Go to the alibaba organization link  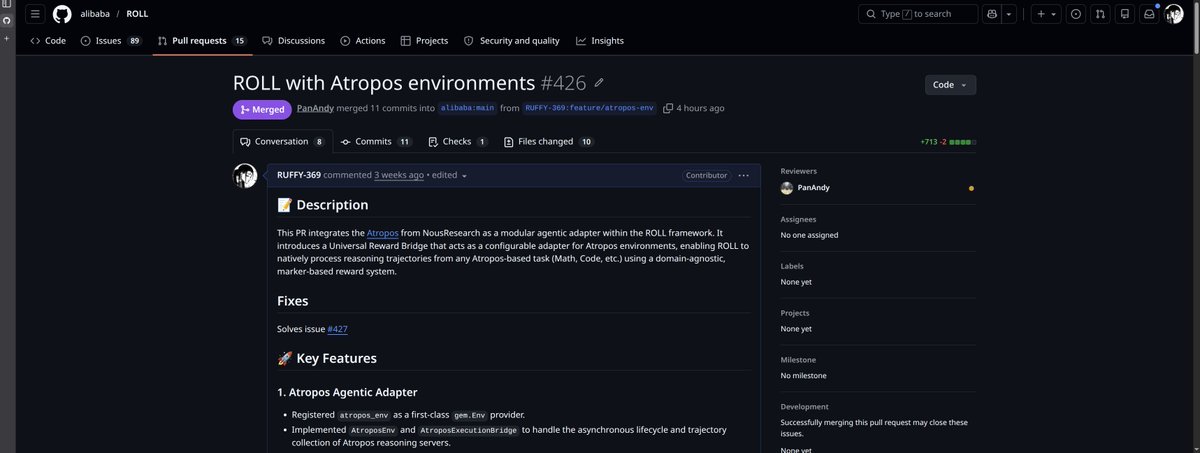coord(95,14)
